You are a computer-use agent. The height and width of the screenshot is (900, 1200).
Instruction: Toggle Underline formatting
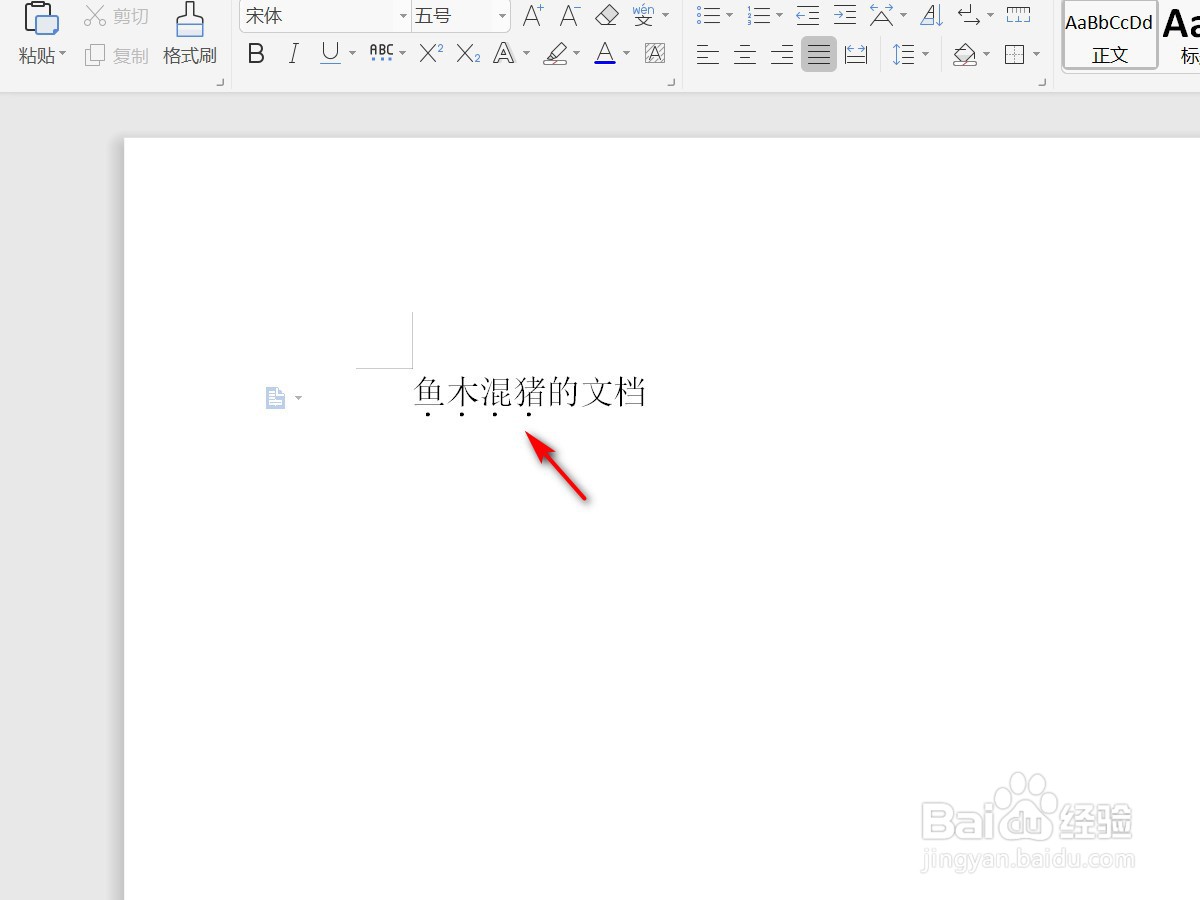click(330, 54)
